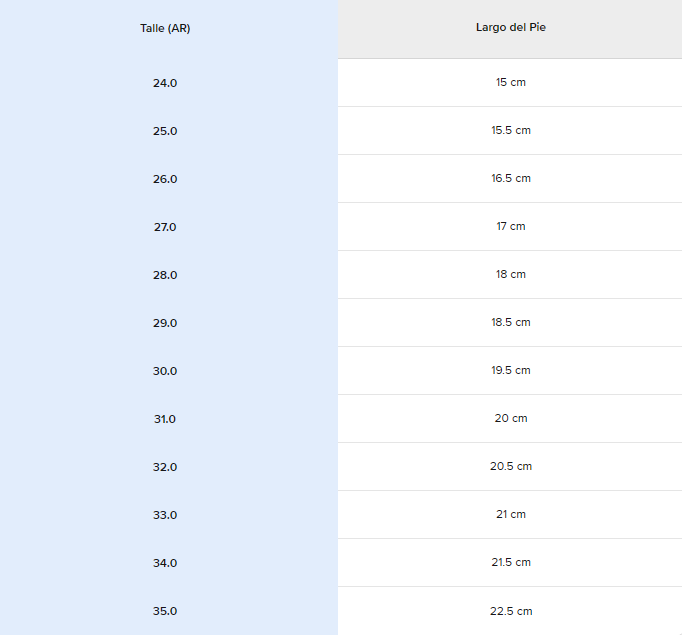This screenshot has width=682, height=635.
Task: Select the 19.5 cm foot length cell
Action: (x=510, y=370)
